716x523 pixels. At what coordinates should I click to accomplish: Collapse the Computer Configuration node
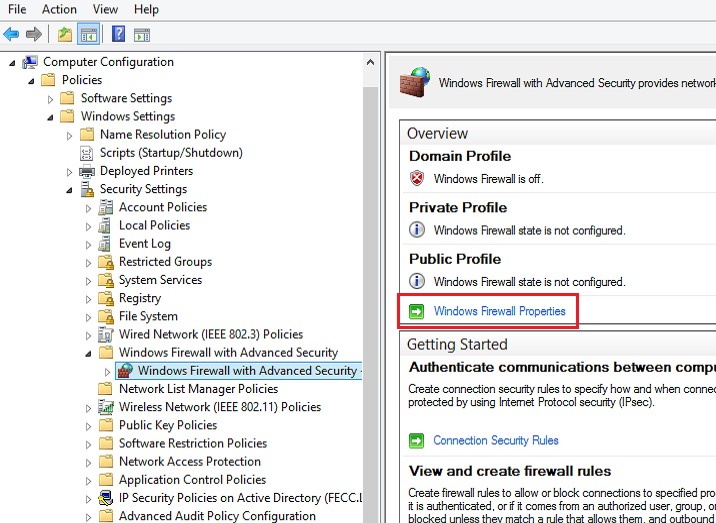[12, 63]
